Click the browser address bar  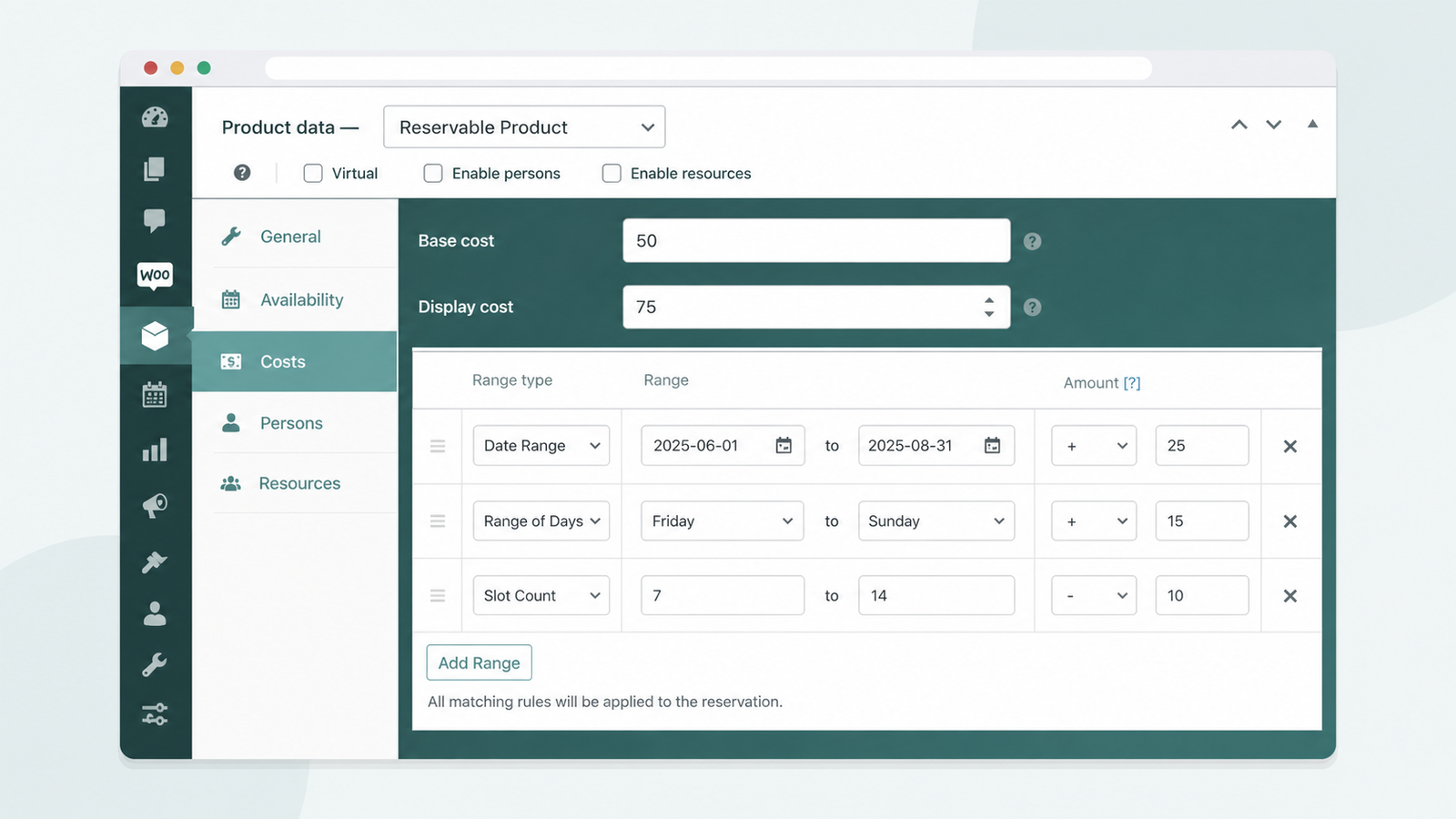708,68
